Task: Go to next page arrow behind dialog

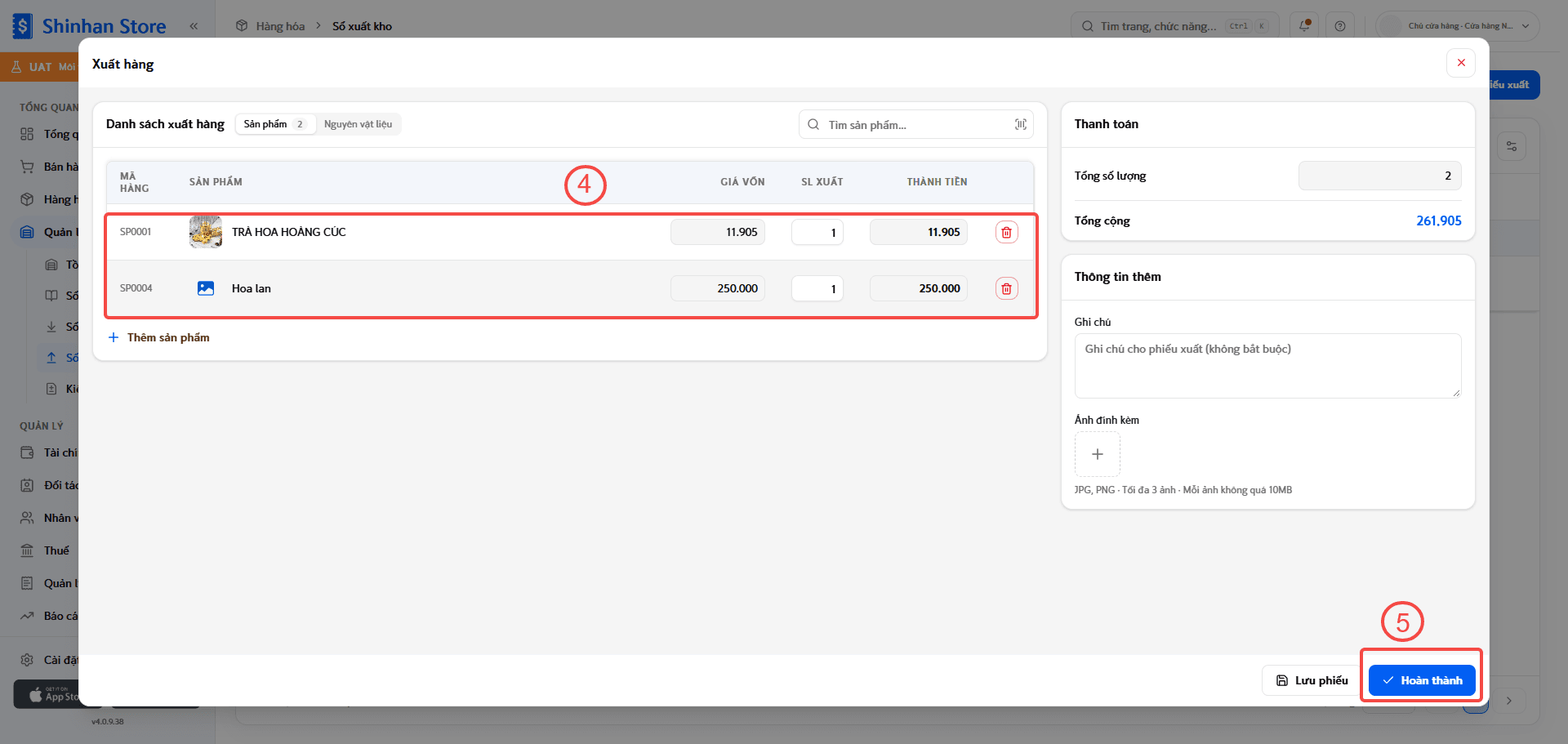Action: coord(1508,701)
